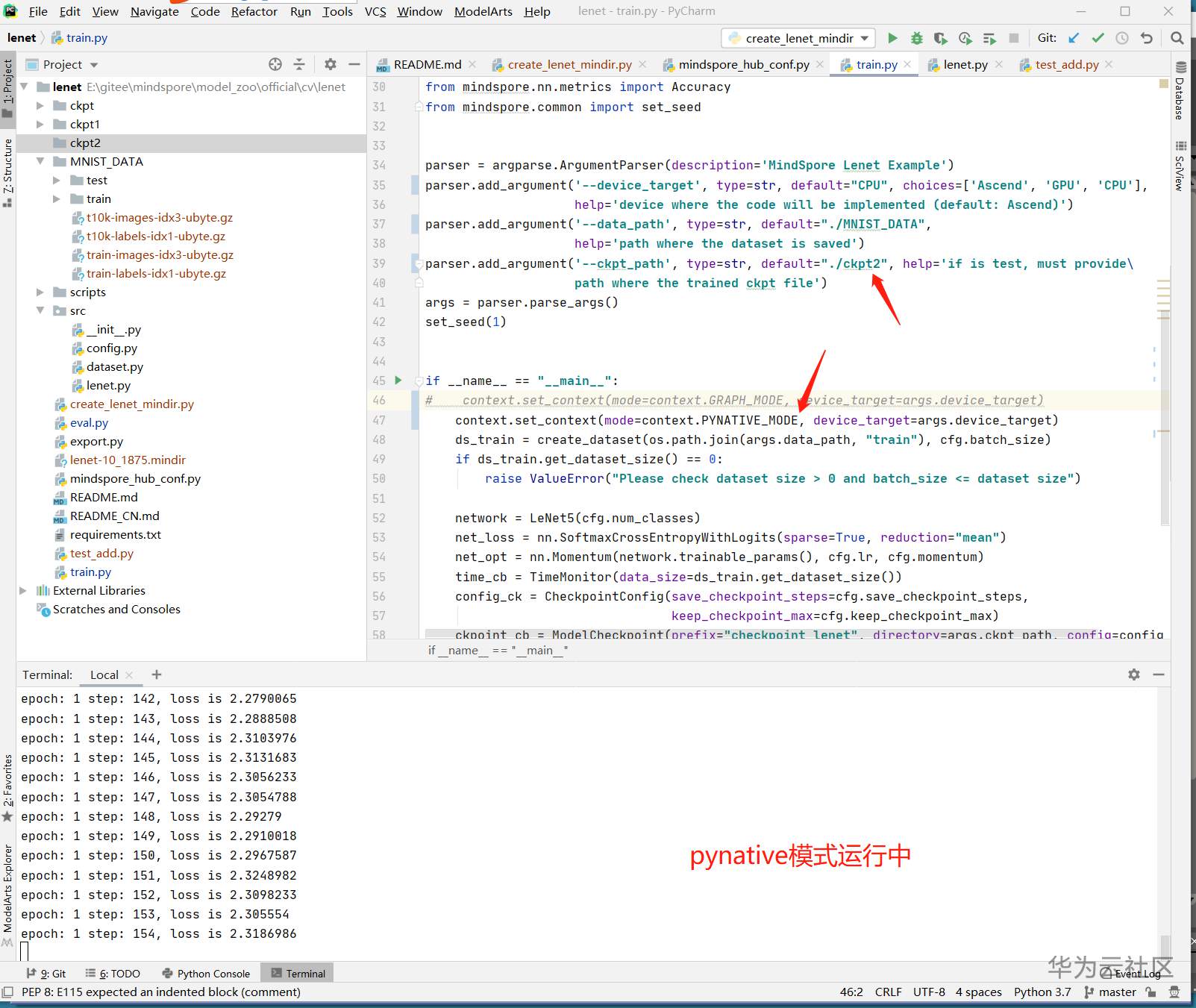Open the Database side panel
The width and height of the screenshot is (1196, 1008).
pos(1180,91)
